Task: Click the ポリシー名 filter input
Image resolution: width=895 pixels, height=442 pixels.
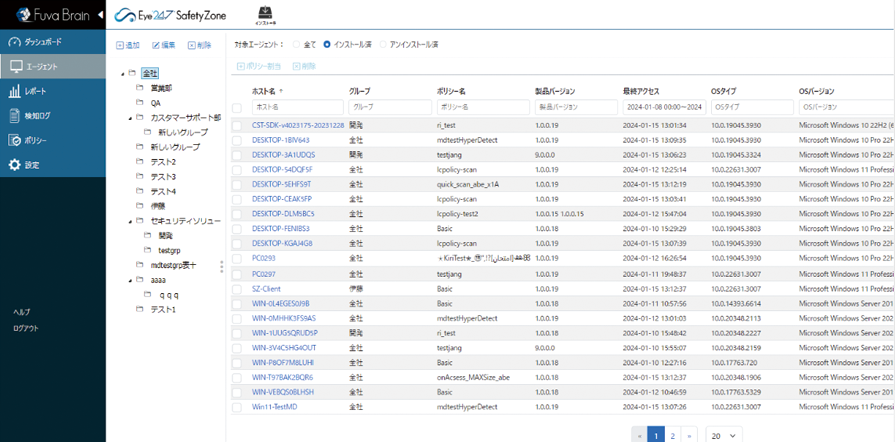Action: 483,107
